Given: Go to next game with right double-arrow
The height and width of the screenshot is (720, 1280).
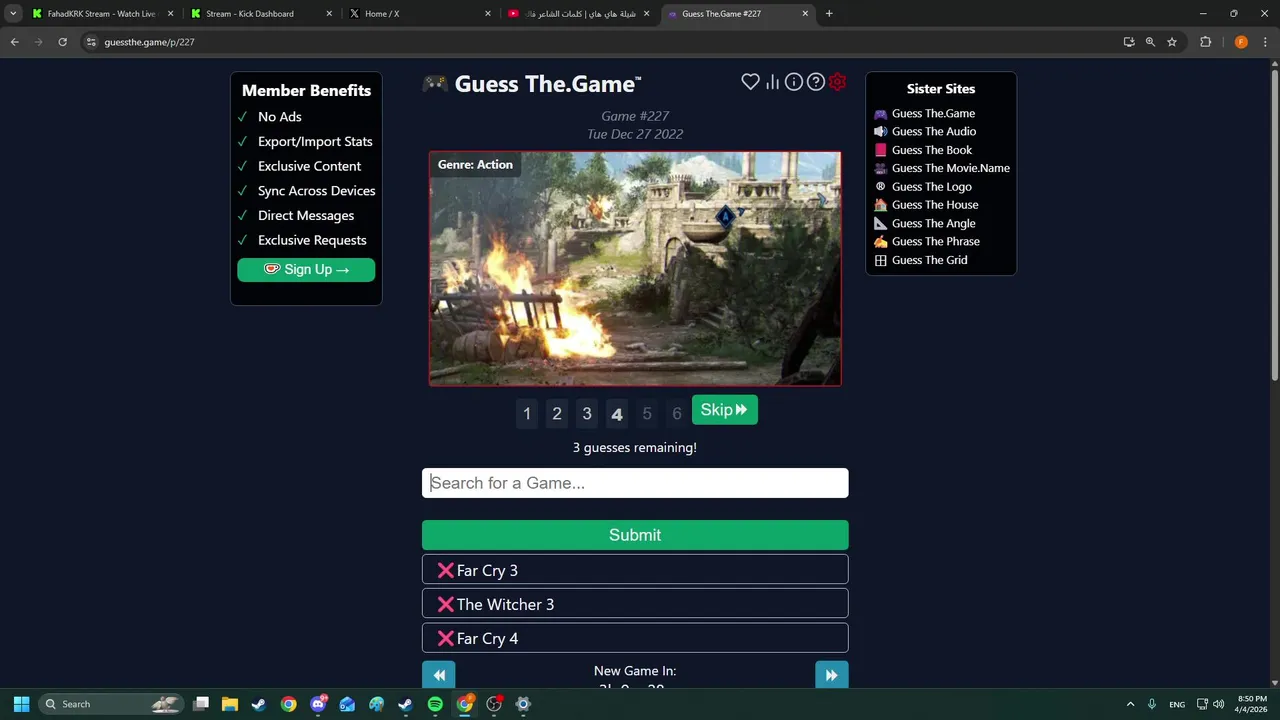Looking at the screenshot, I should pyautogui.click(x=832, y=675).
